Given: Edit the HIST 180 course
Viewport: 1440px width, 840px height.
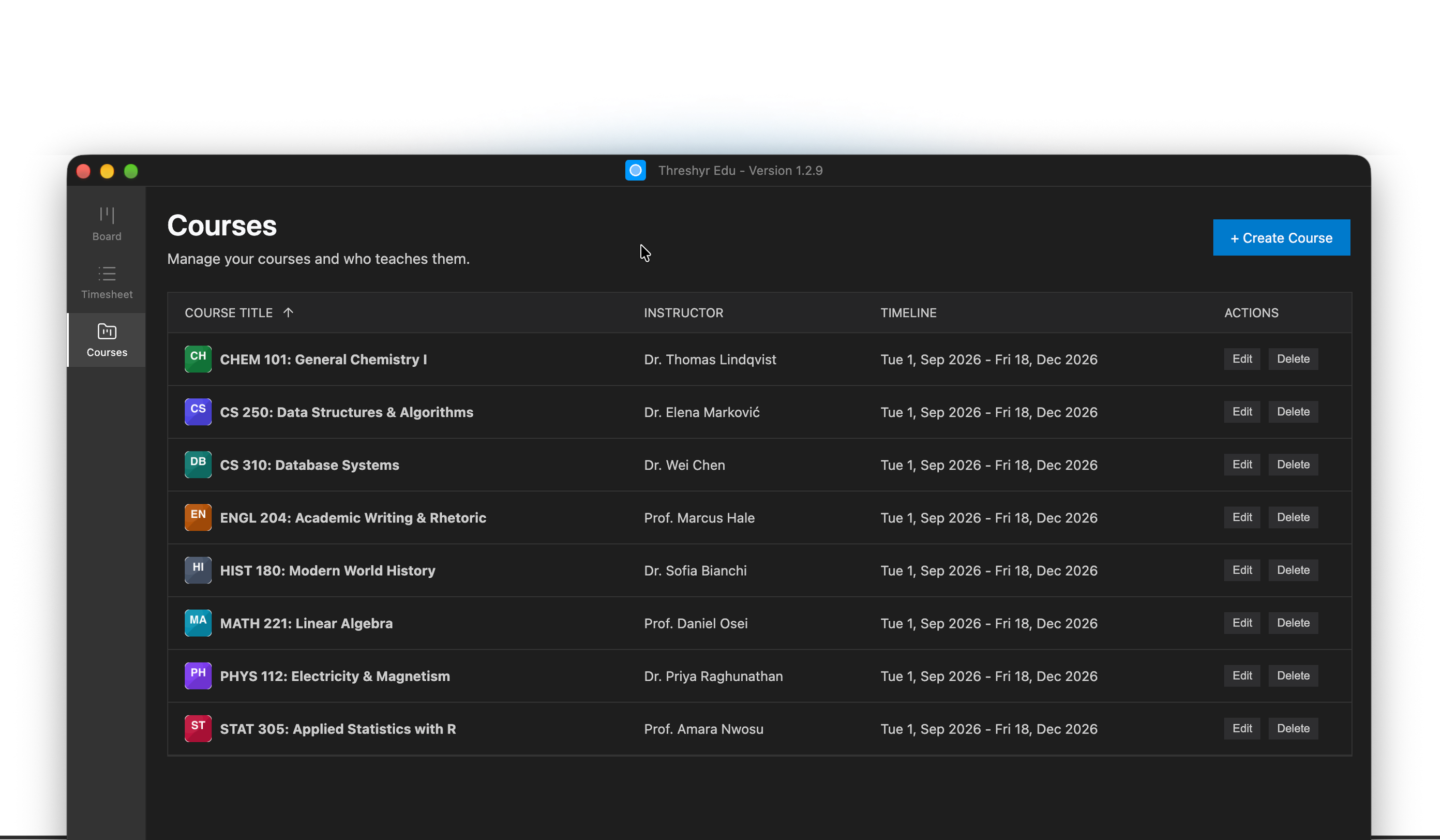Looking at the screenshot, I should pyautogui.click(x=1242, y=571).
